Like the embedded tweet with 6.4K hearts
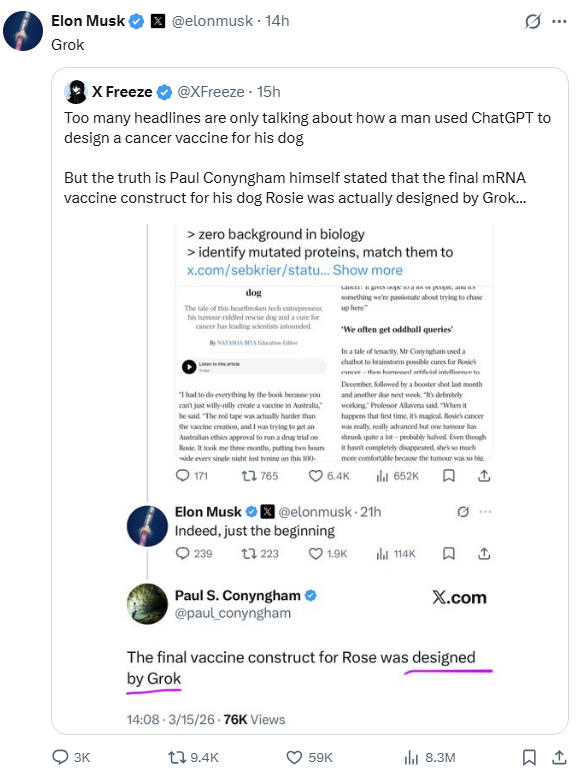 pyautogui.click(x=329, y=476)
